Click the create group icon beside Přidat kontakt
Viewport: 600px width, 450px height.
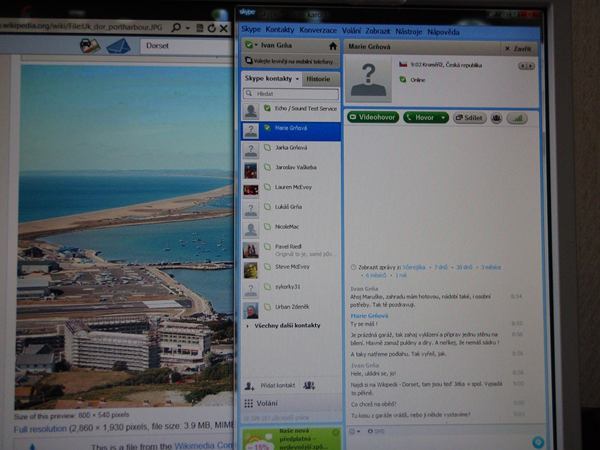click(309, 385)
